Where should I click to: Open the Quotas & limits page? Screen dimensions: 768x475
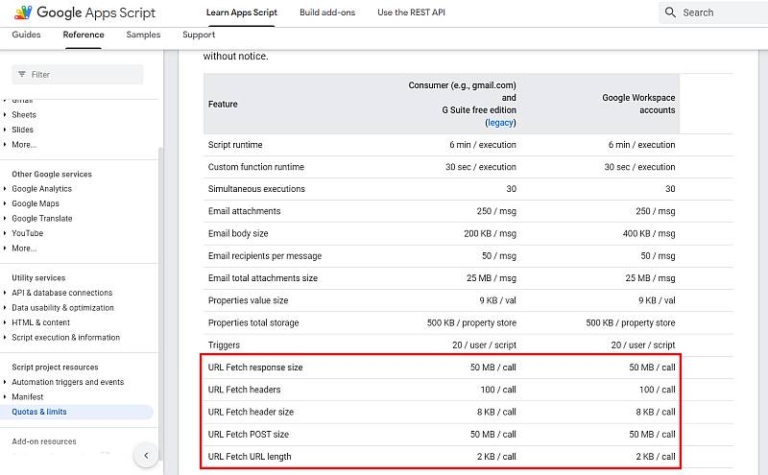(40, 412)
